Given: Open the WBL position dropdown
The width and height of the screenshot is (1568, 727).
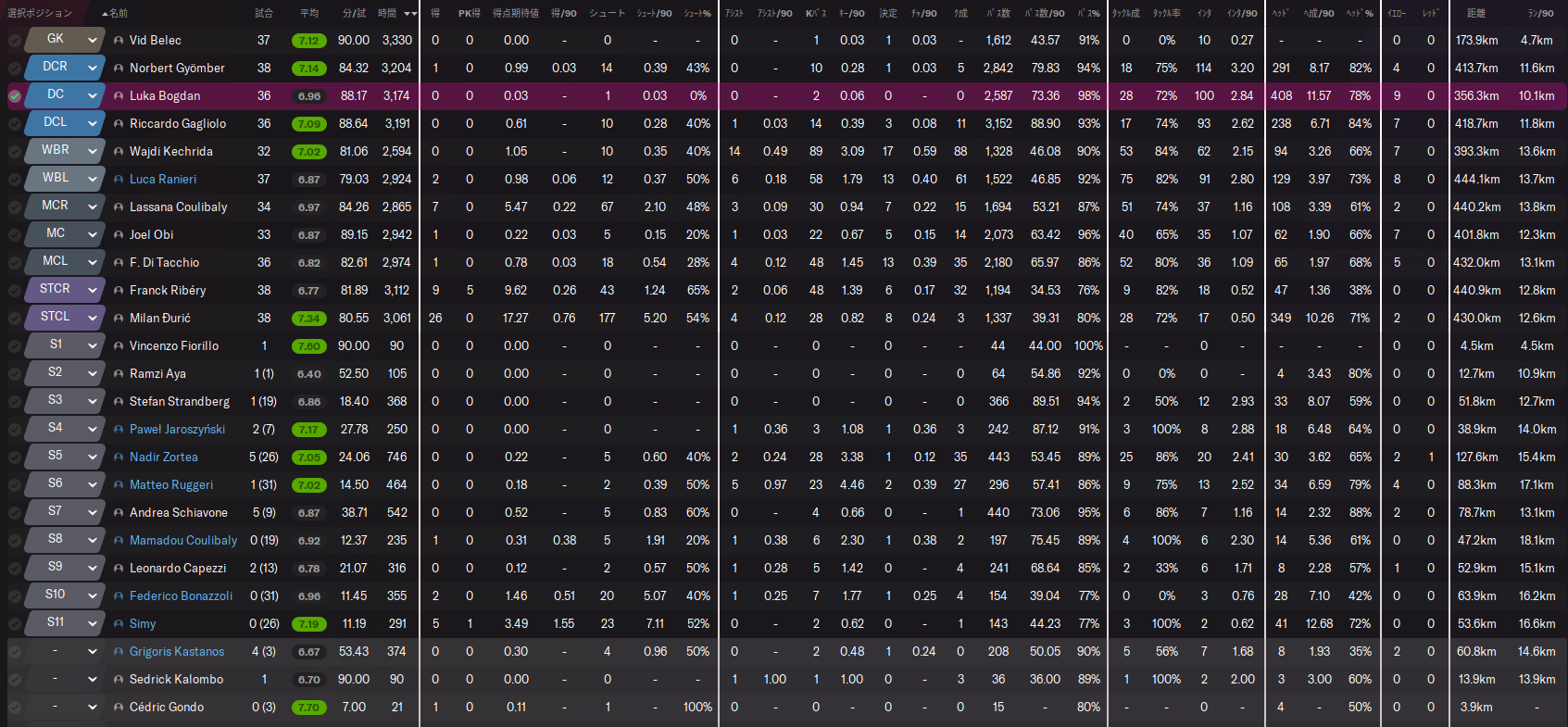Looking at the screenshot, I should point(92,180).
